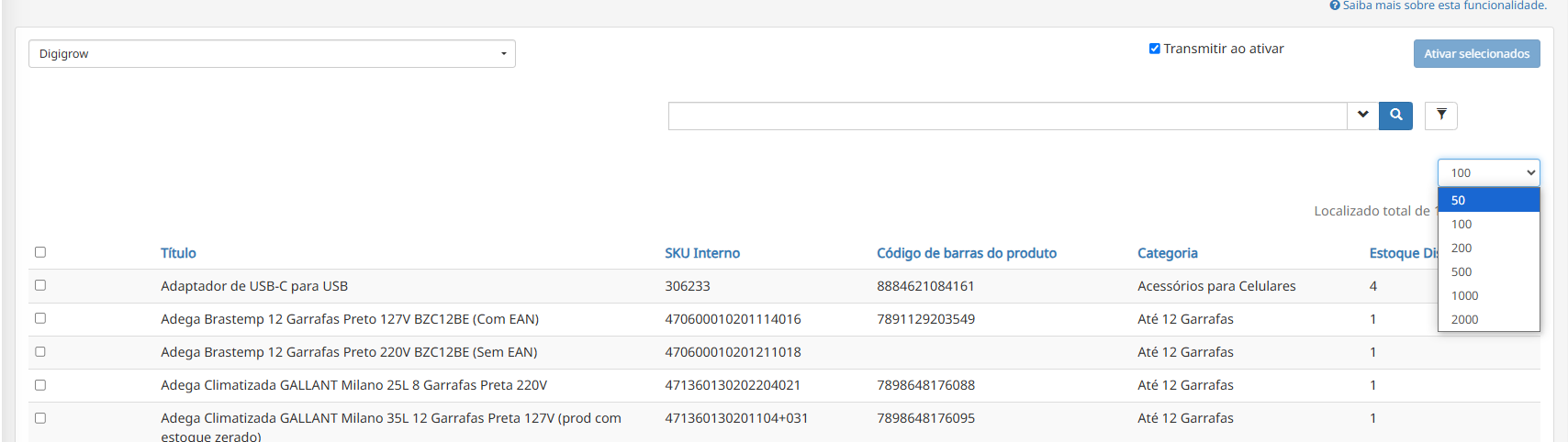Tick the select-all checkbox in table header
The height and width of the screenshot is (442, 1568).
coord(40,252)
